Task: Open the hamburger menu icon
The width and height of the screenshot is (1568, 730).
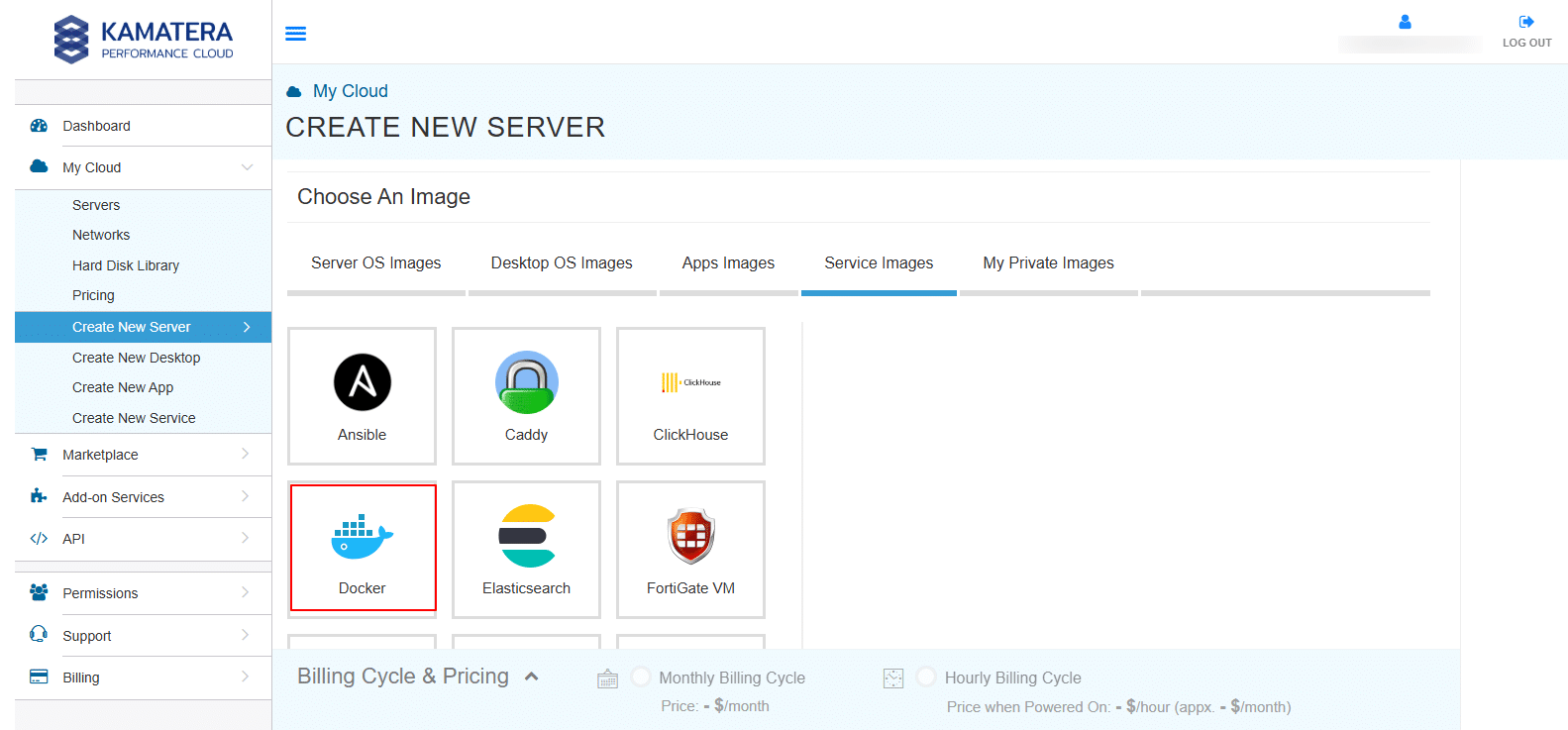Action: click(295, 34)
